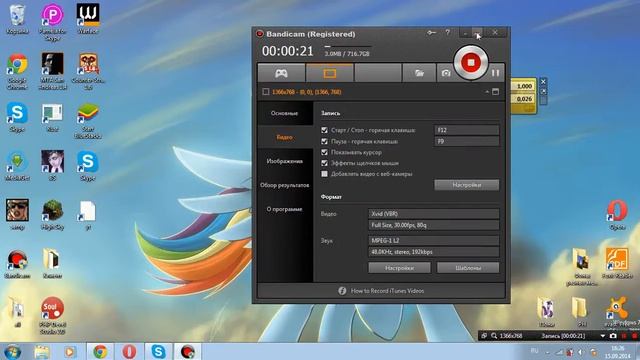Toggle Показывать курсор checkbox

coord(324,152)
